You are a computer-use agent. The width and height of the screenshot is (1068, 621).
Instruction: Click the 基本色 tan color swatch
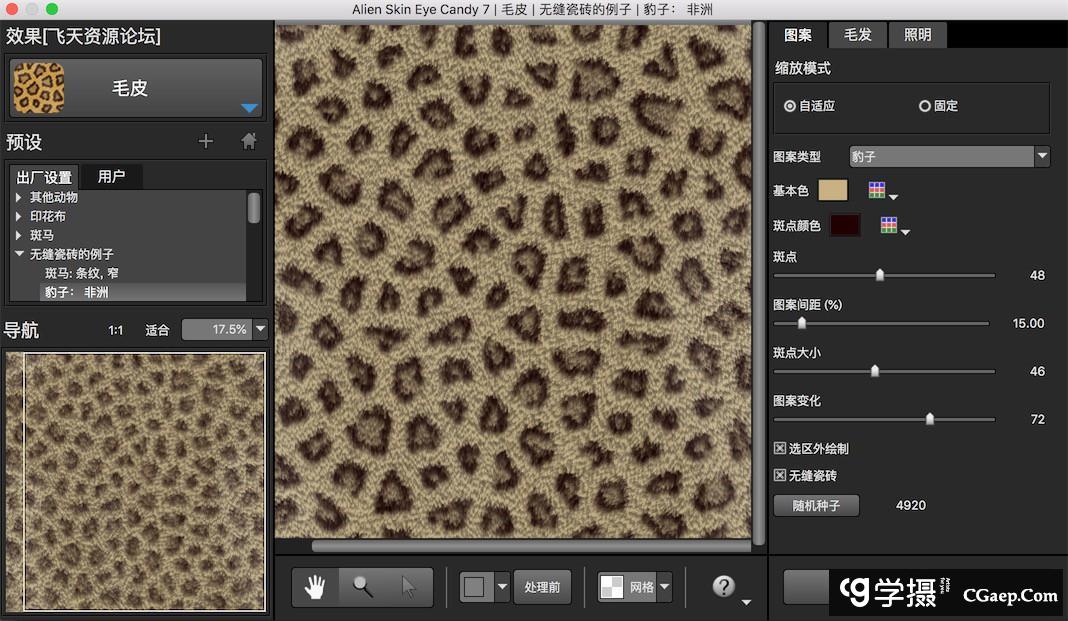832,191
